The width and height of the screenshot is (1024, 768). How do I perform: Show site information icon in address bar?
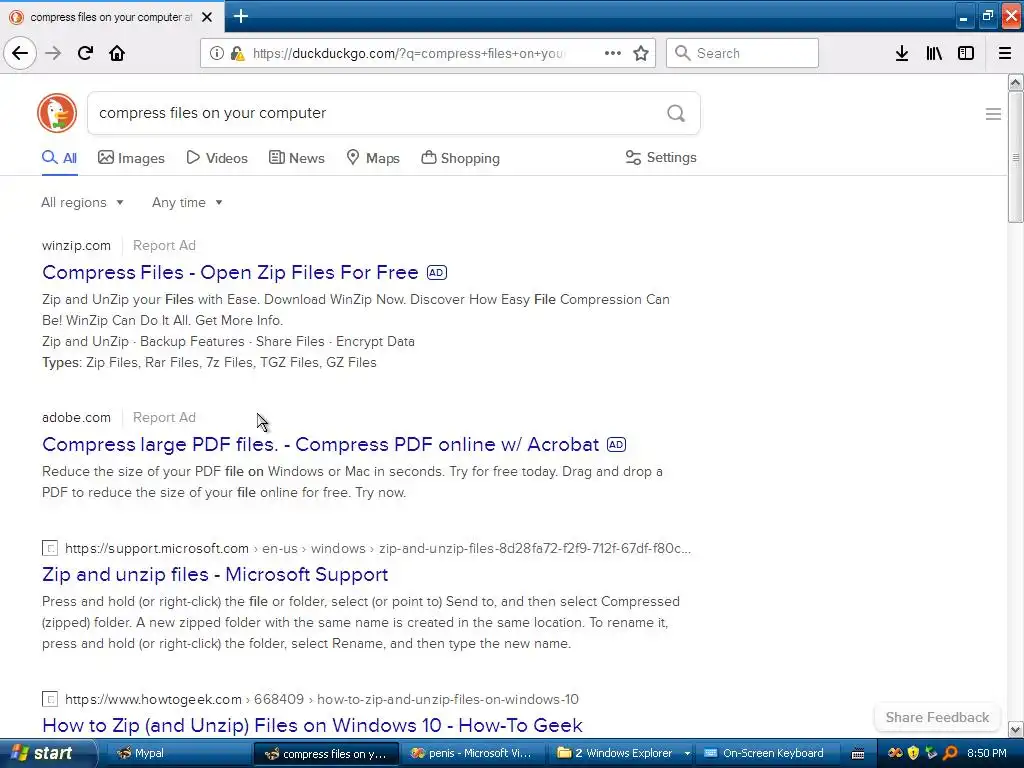pos(216,53)
